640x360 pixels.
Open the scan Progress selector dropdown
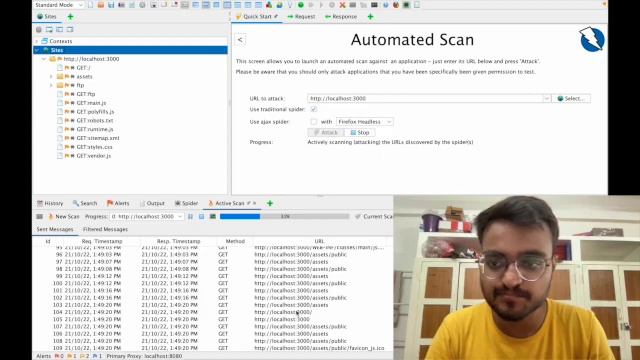[147, 216]
